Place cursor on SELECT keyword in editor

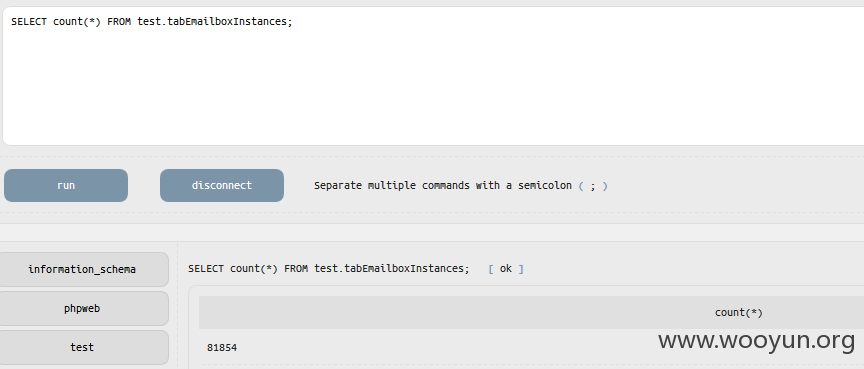[x=29, y=21]
